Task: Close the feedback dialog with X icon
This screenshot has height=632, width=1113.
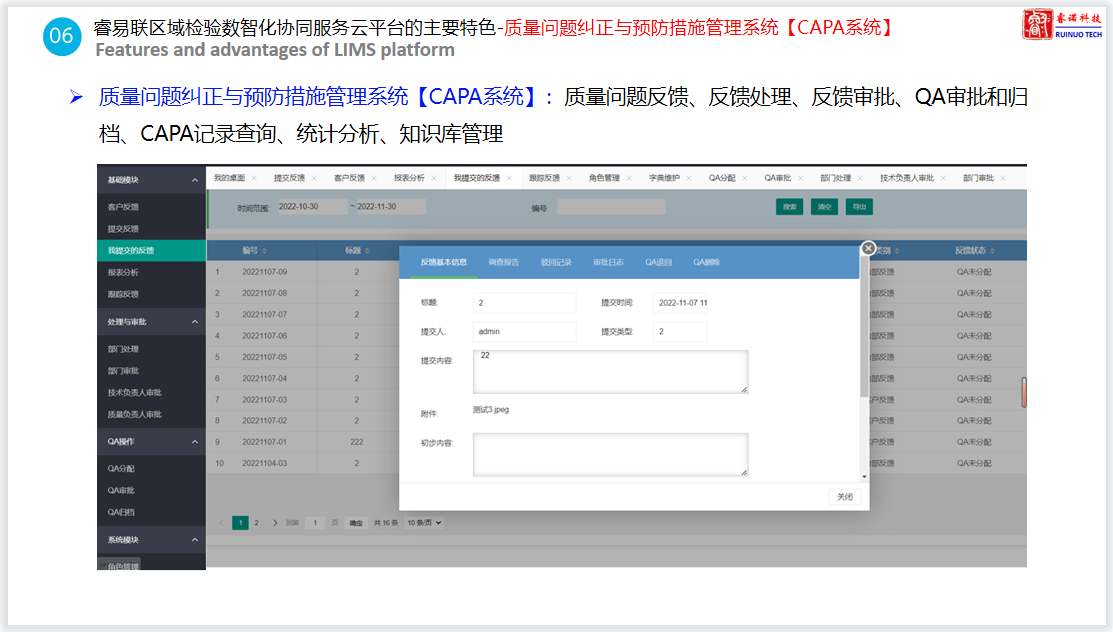Action: click(x=868, y=248)
